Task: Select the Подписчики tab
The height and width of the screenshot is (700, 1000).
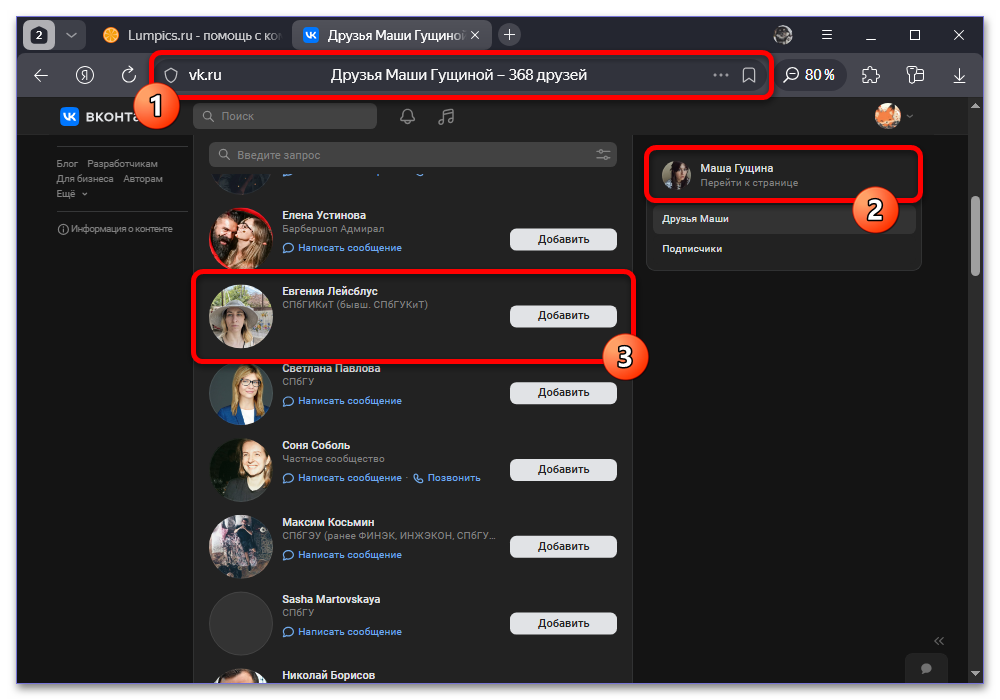Action: 784,249
